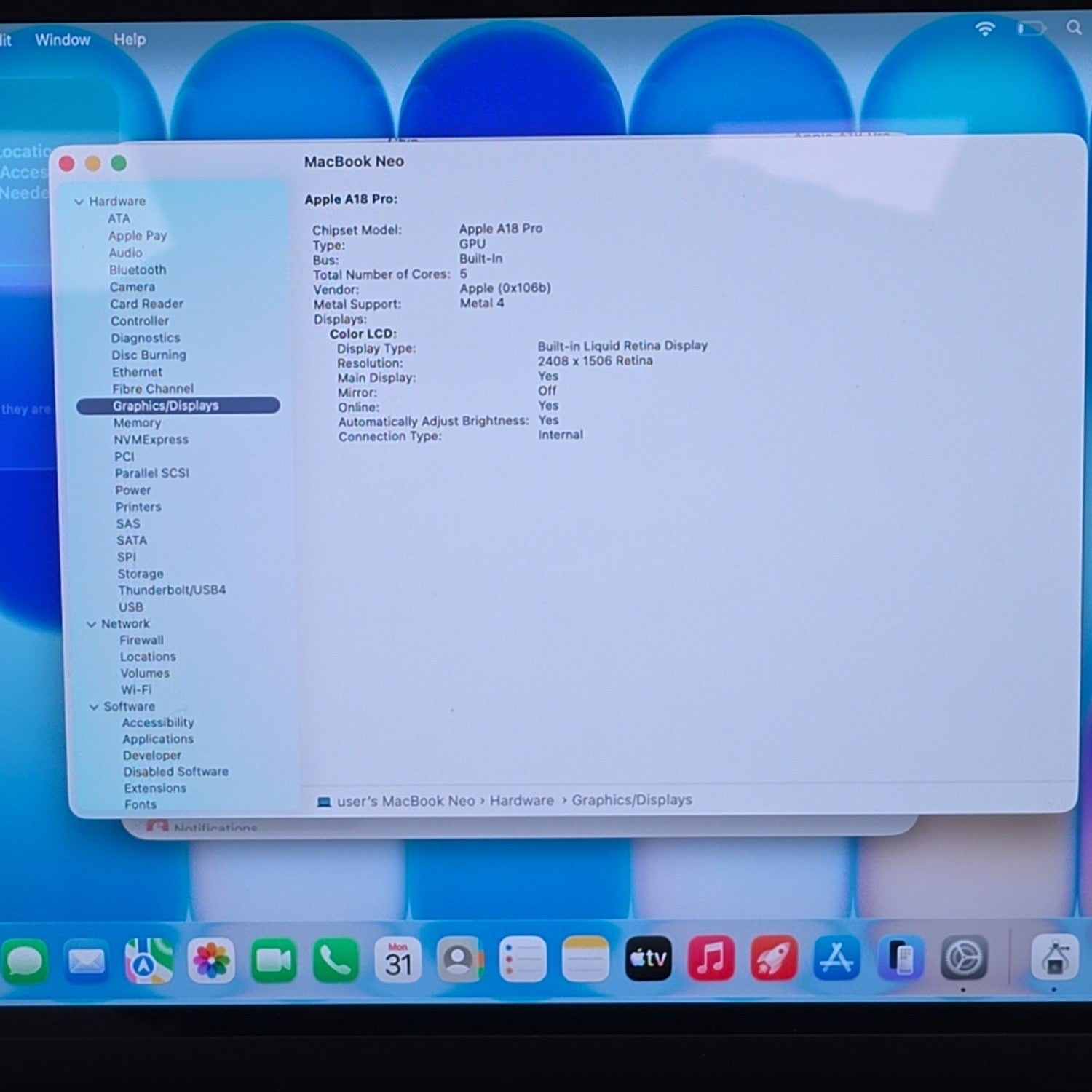Open System Settings gear in the Dock

965,958
